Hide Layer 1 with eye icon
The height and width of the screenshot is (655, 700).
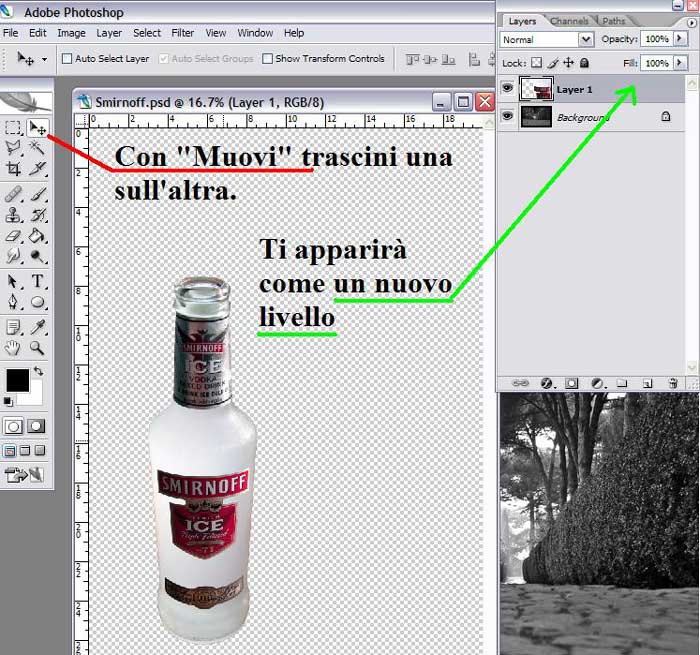click(508, 88)
